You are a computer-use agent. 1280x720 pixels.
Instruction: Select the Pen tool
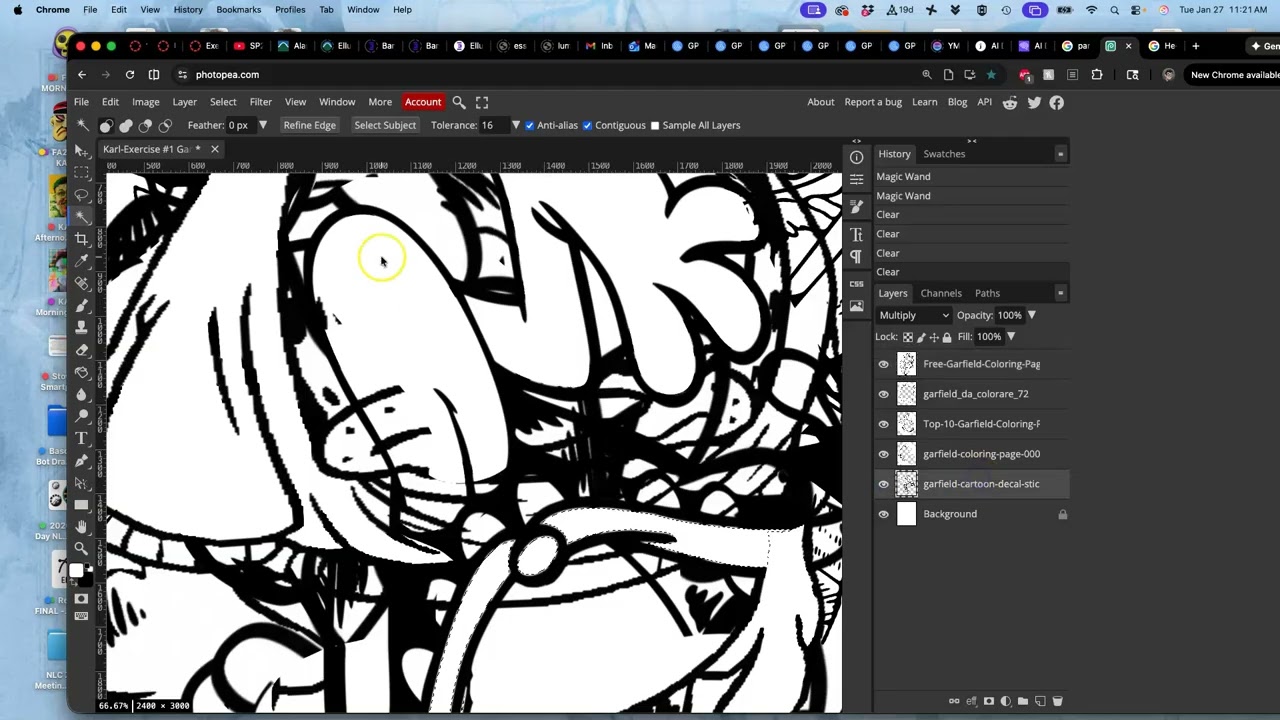tap(82, 460)
